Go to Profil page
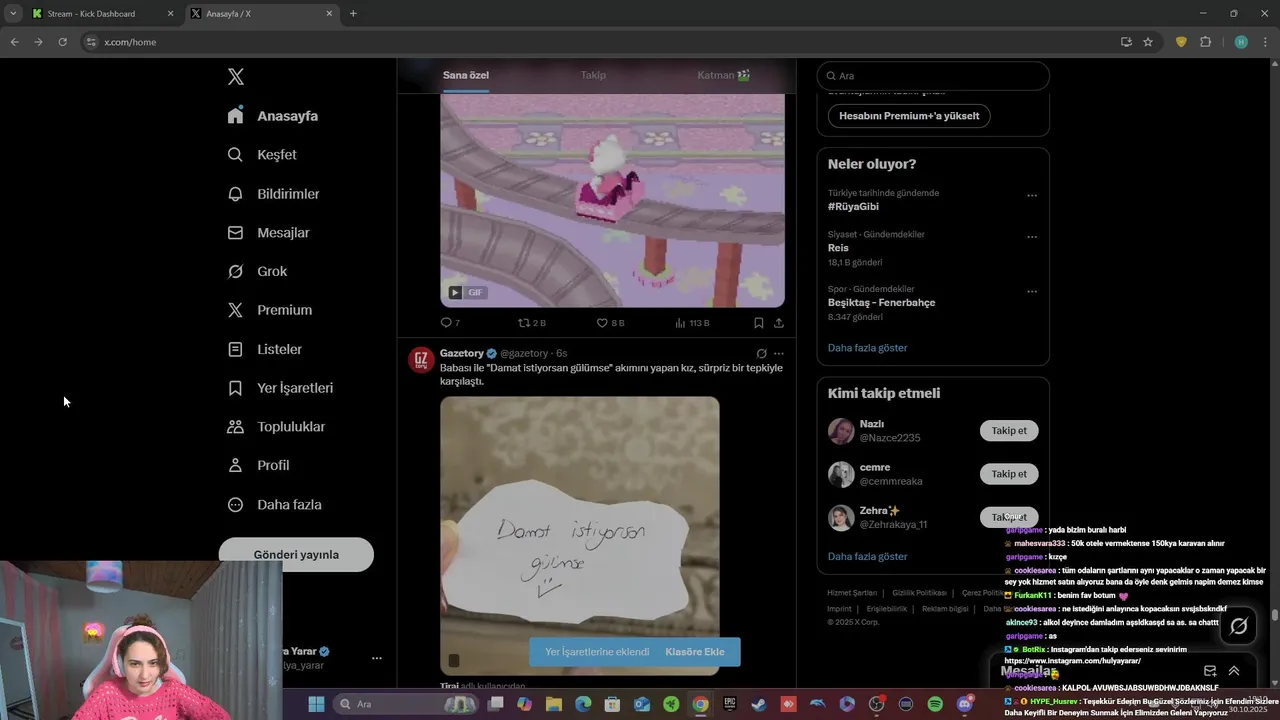 click(258, 465)
